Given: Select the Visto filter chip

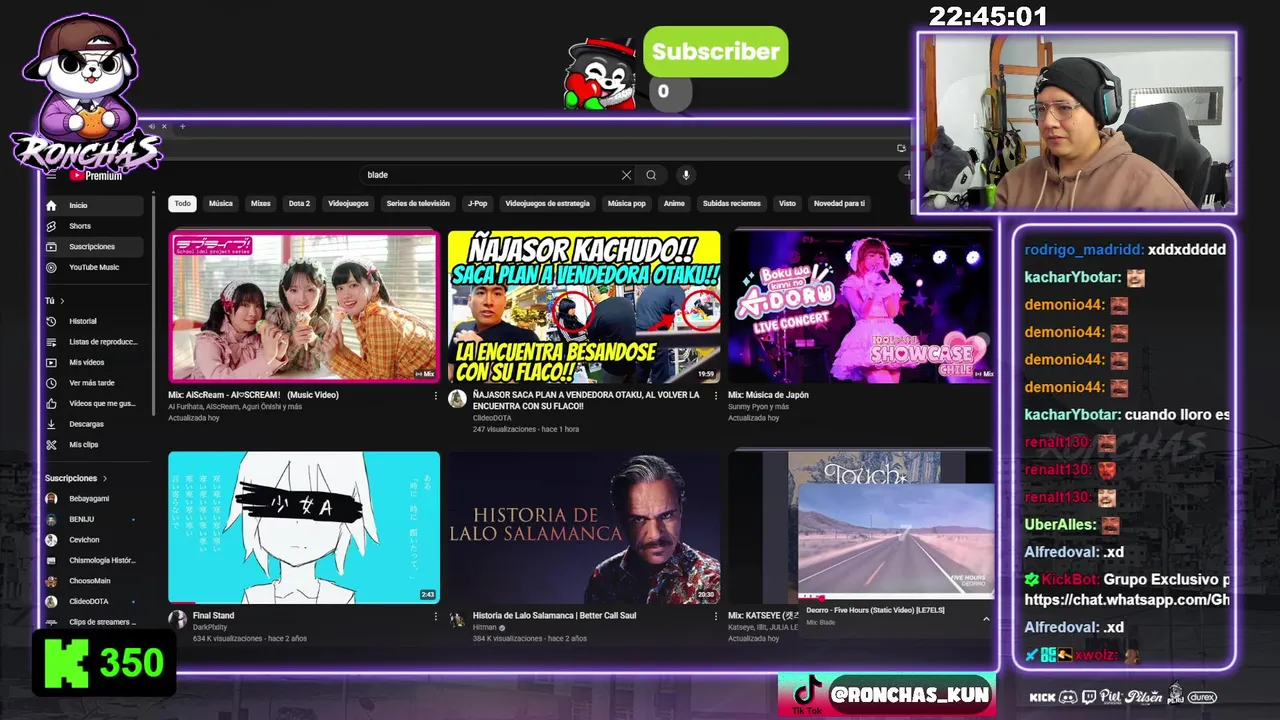Looking at the screenshot, I should tap(788, 203).
